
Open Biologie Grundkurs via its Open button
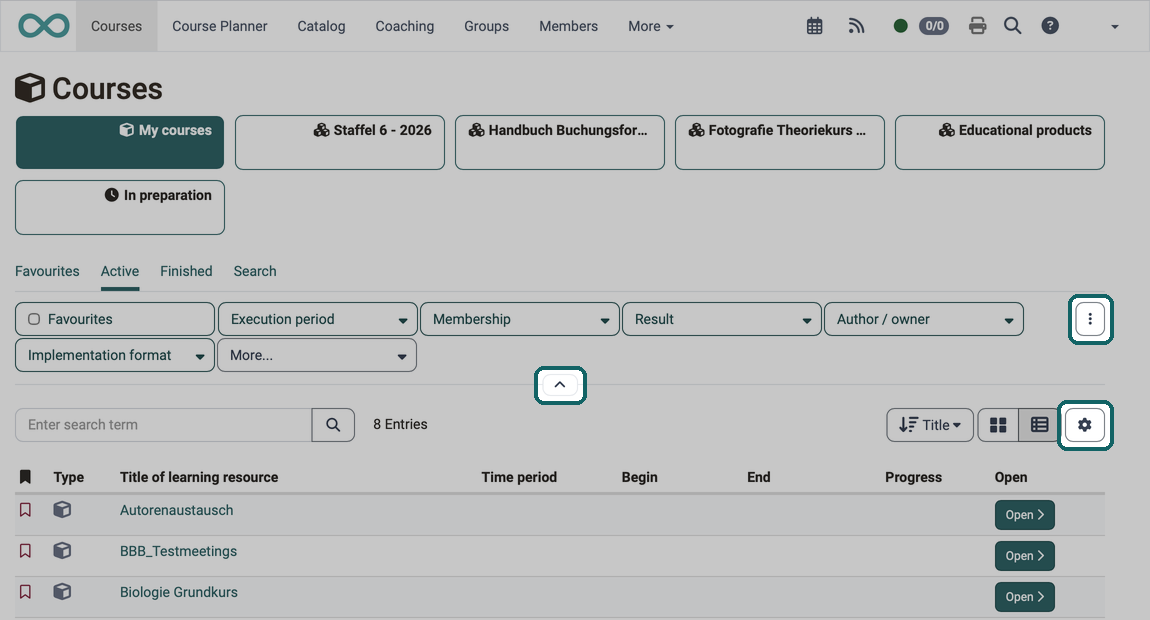coord(1025,597)
